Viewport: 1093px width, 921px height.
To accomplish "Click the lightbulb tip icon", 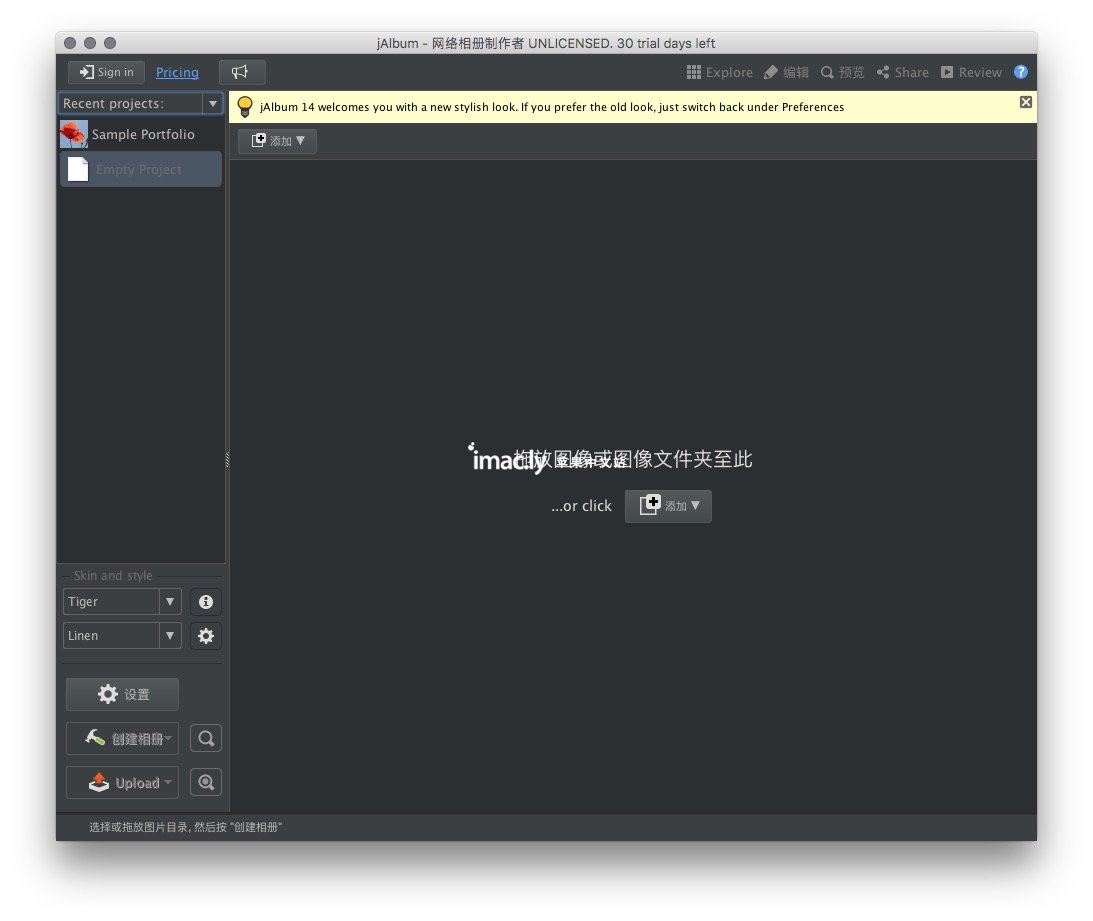I will tap(245, 107).
